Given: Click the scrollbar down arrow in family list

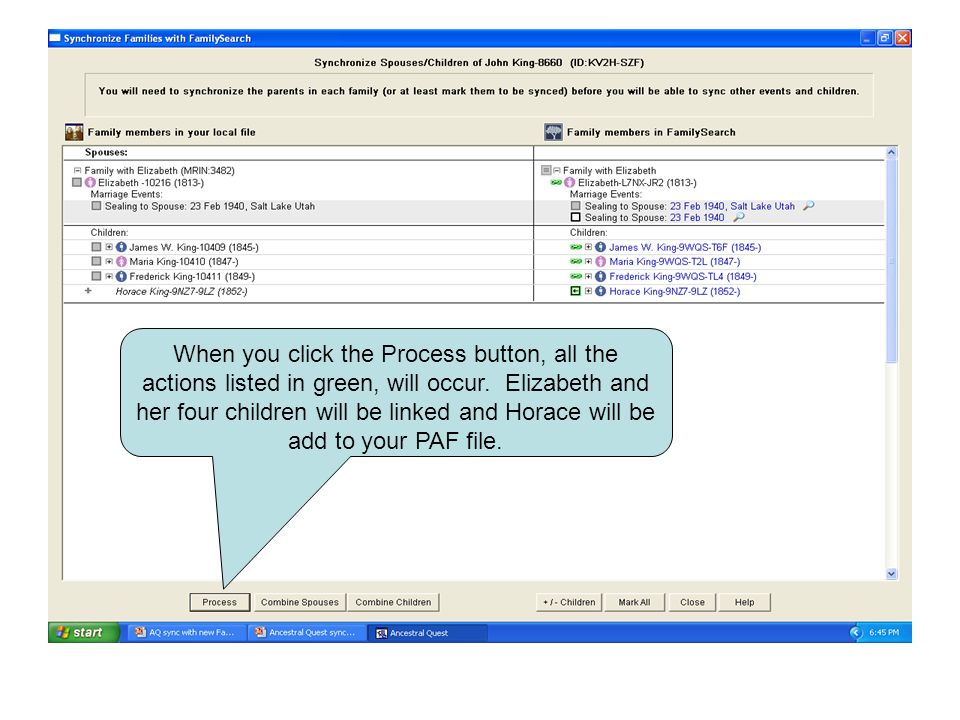Looking at the screenshot, I should [x=891, y=574].
